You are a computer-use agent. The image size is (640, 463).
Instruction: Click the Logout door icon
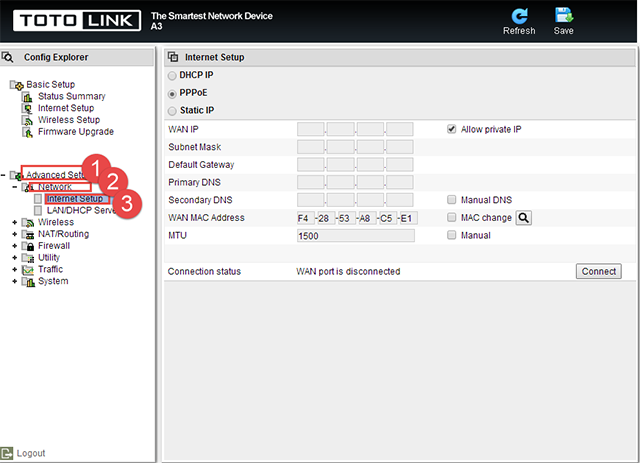pos(7,453)
